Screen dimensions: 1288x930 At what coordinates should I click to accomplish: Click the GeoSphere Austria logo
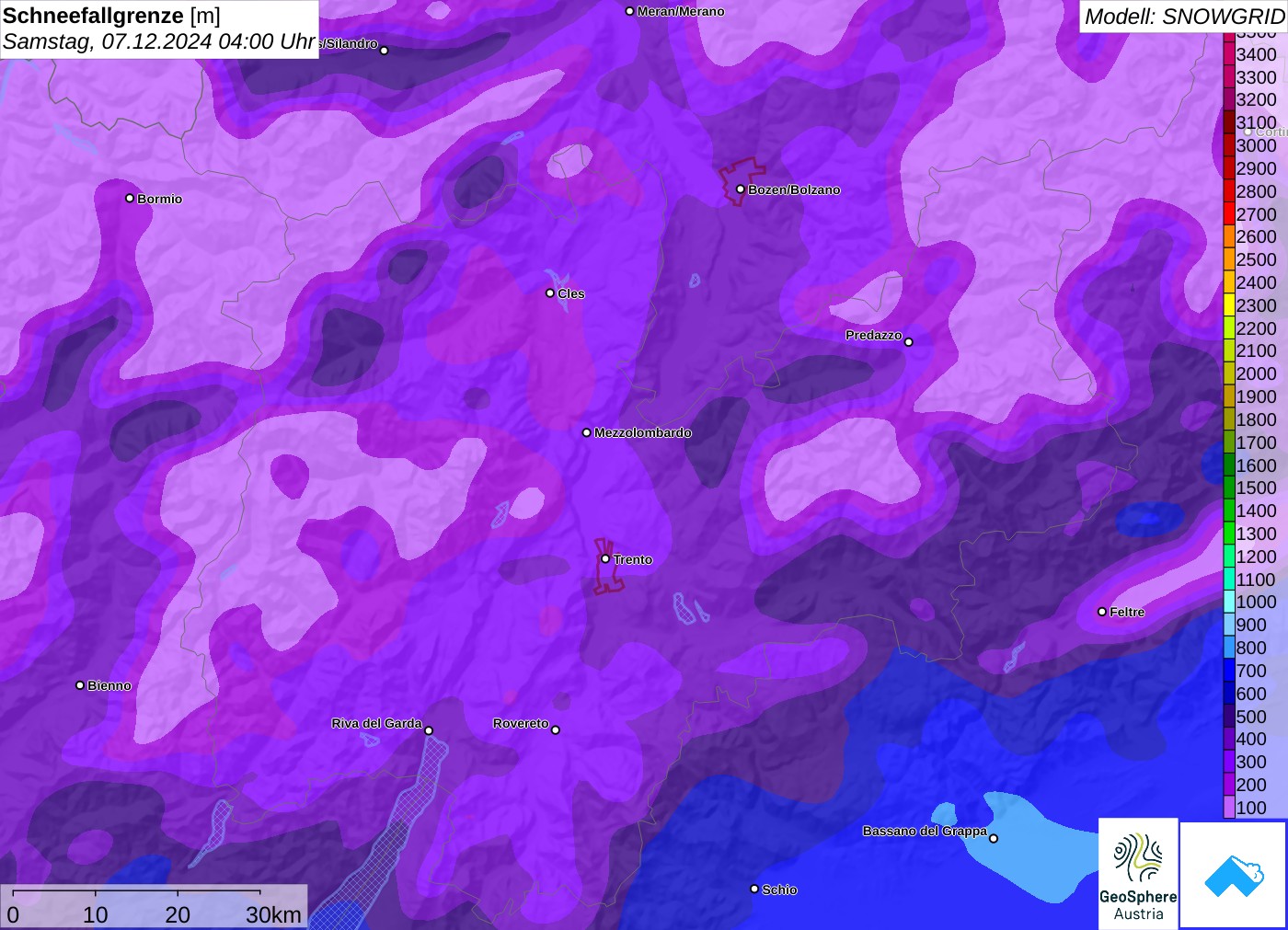click(1138, 873)
